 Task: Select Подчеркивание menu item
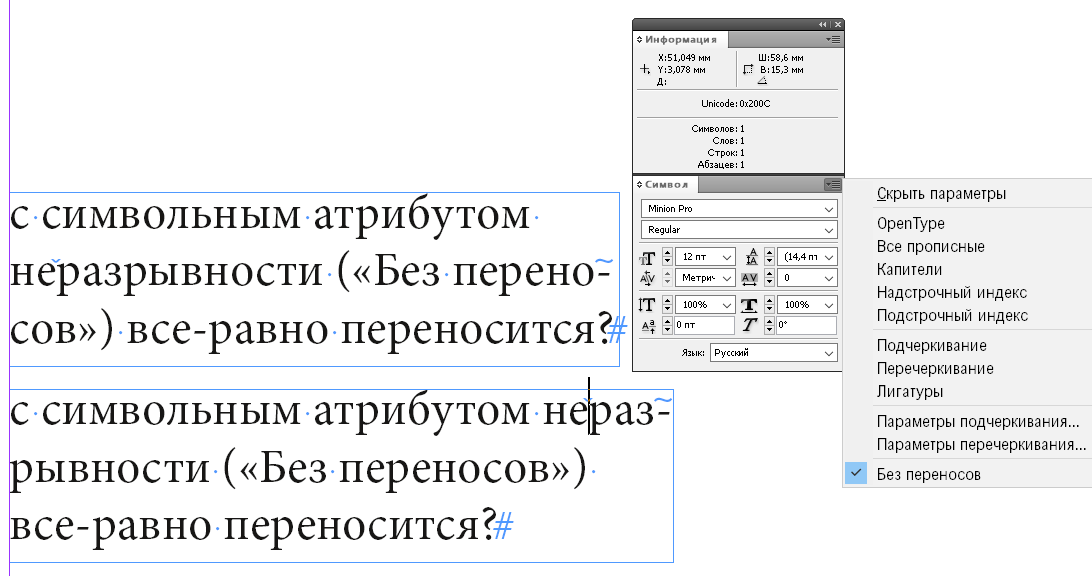click(x=931, y=345)
